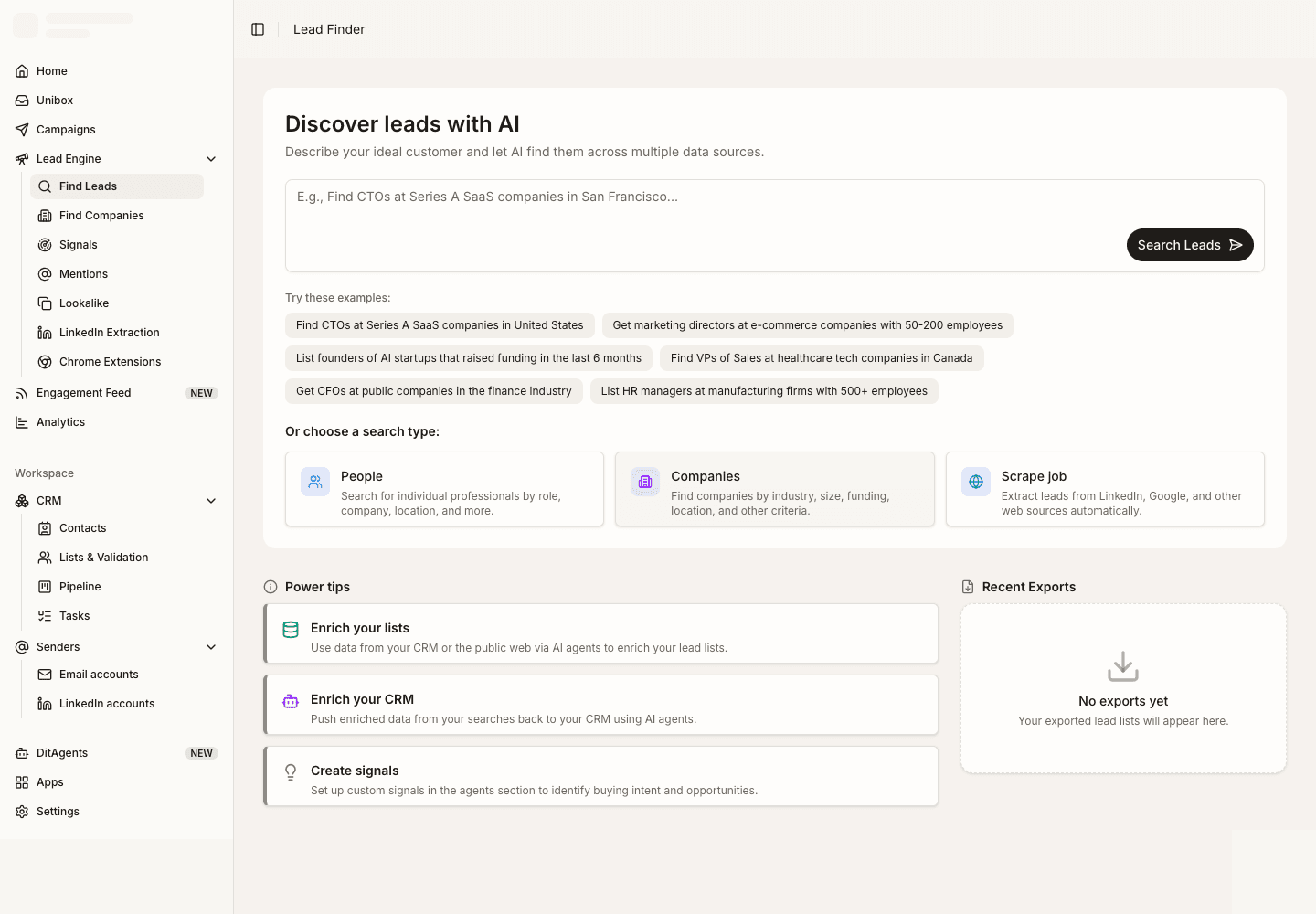The height and width of the screenshot is (914, 1316).
Task: Open the Enrich your lists tip
Action: pyautogui.click(x=601, y=633)
